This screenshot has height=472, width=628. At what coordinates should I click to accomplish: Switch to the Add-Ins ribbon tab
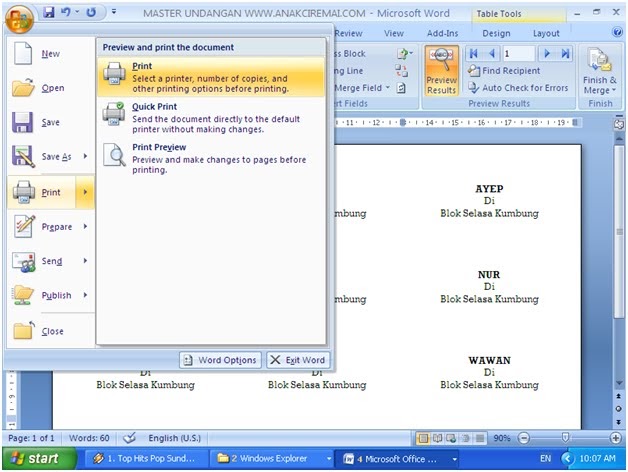442,33
